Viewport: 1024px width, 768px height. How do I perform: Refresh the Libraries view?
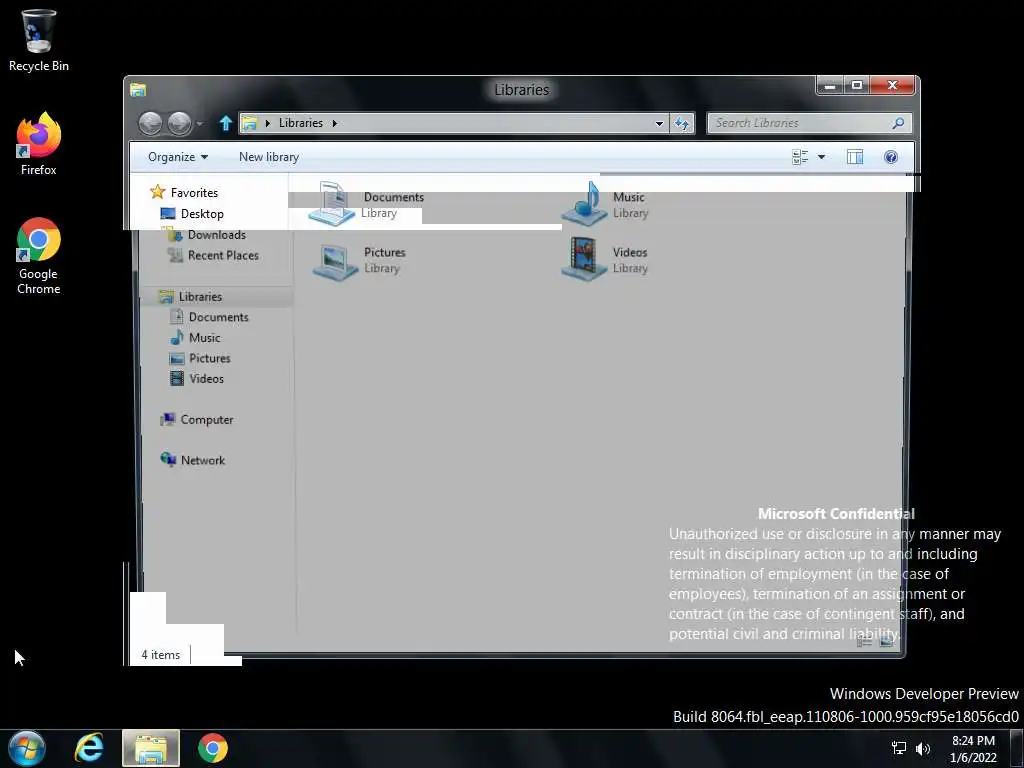[x=682, y=123]
